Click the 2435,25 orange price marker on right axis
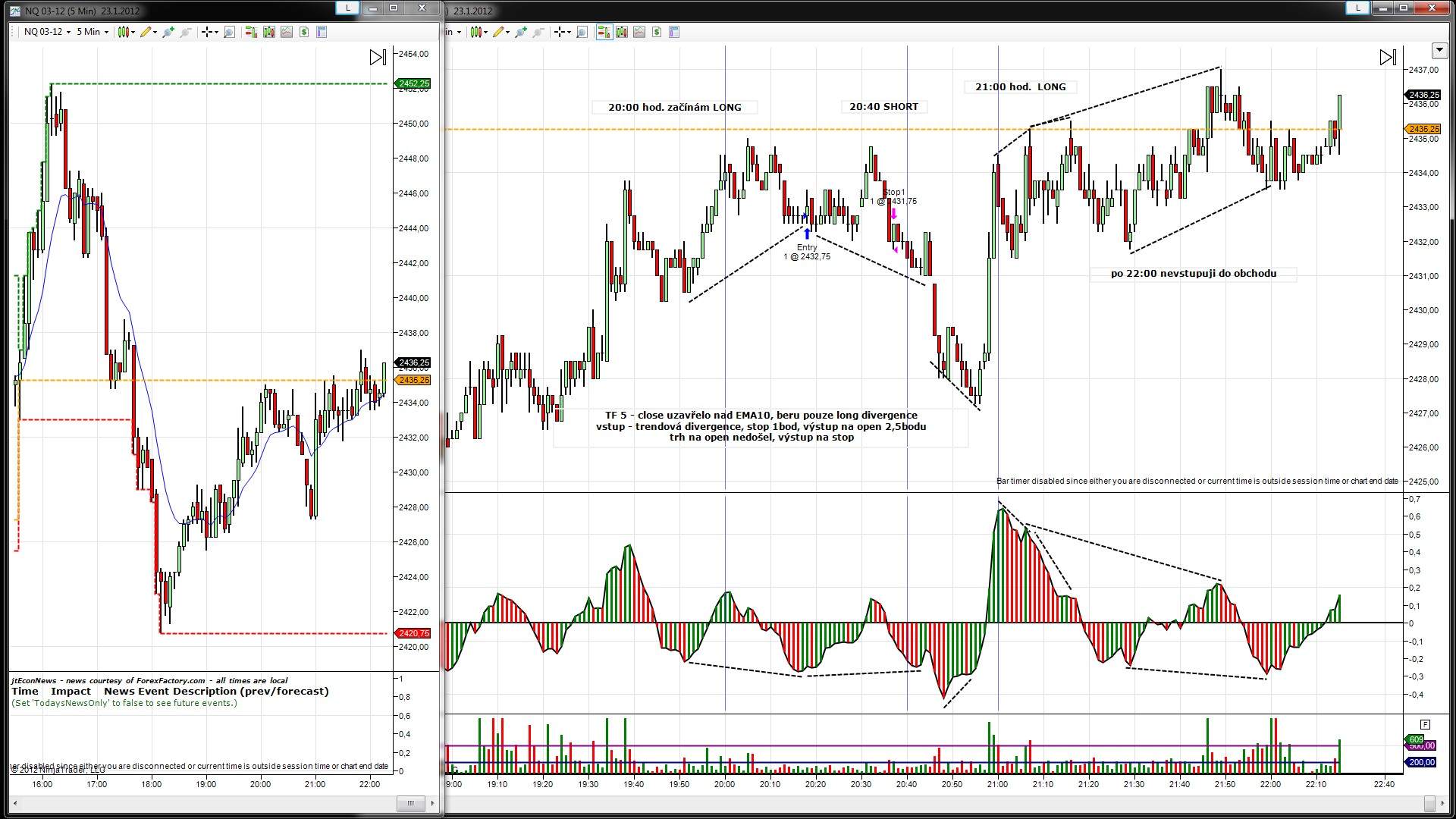The height and width of the screenshot is (819, 1456). [1423, 130]
